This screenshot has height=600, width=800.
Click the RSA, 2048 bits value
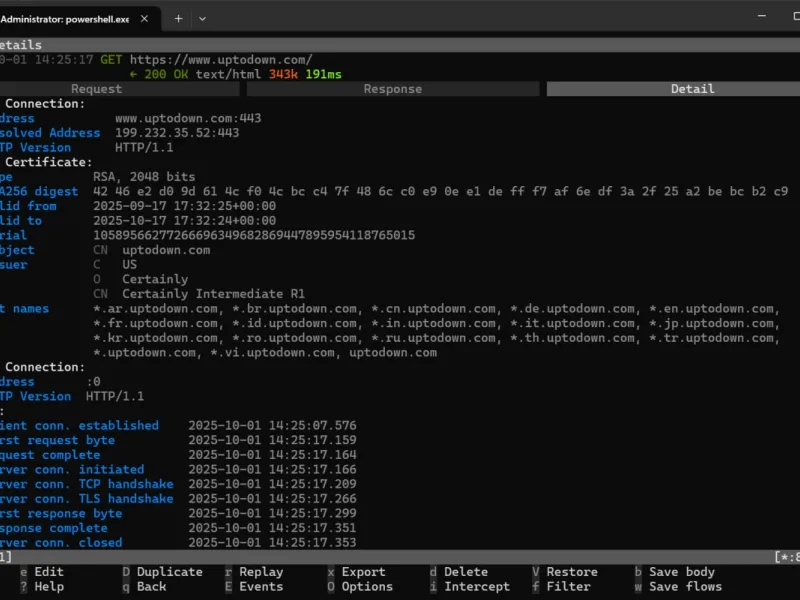[x=144, y=177]
